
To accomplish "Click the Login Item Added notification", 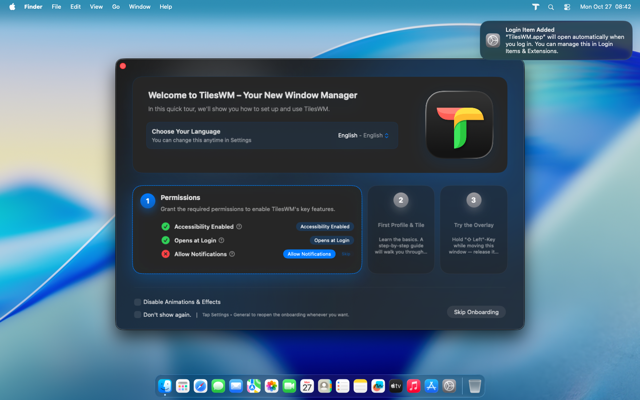I will (556, 40).
